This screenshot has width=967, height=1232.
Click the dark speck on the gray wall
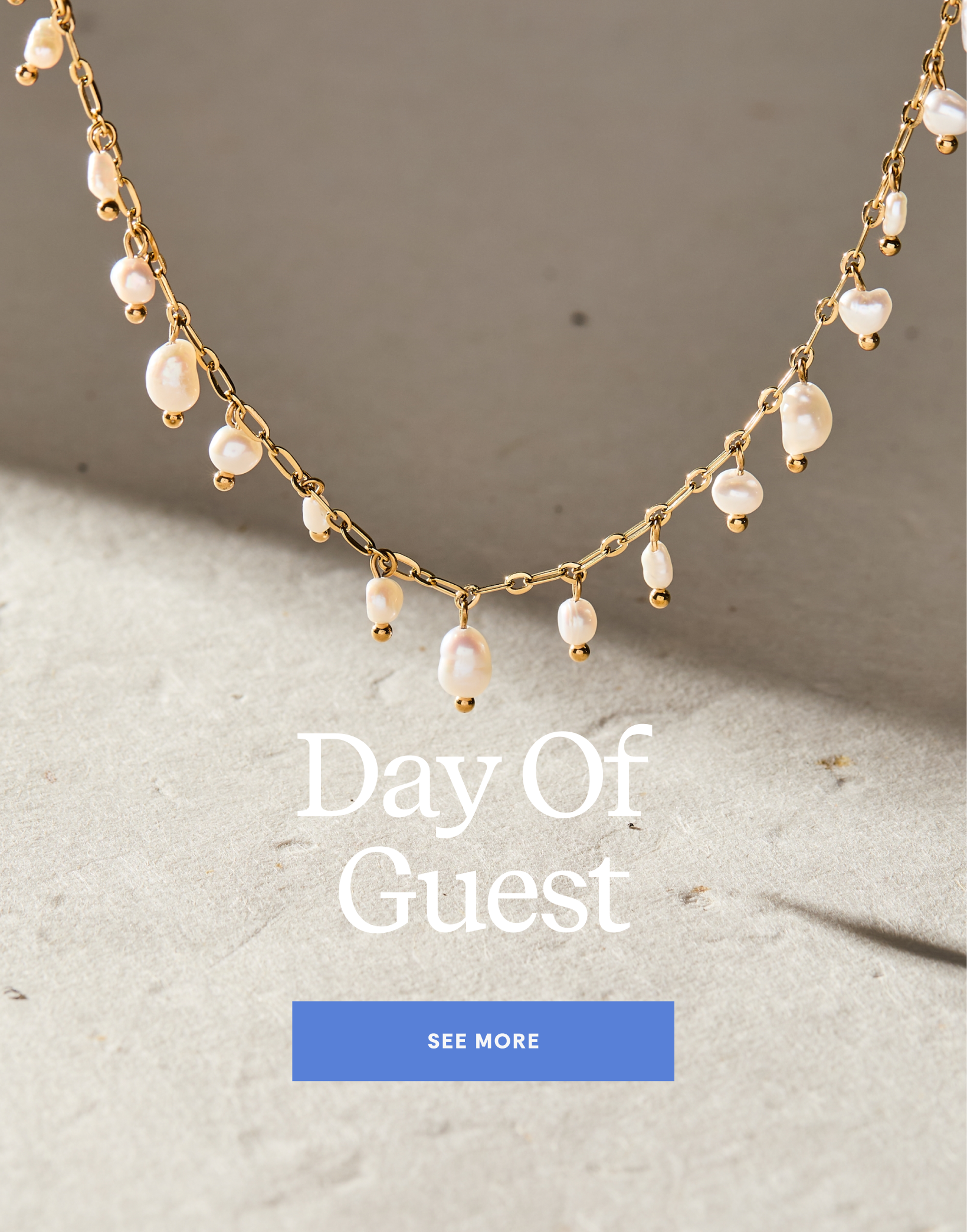click(579, 319)
